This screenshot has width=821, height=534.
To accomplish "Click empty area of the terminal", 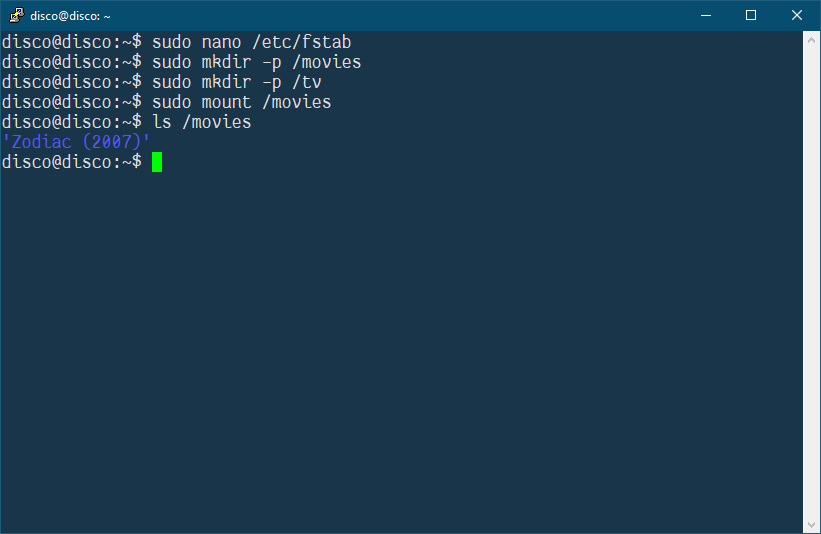I will pos(402,340).
